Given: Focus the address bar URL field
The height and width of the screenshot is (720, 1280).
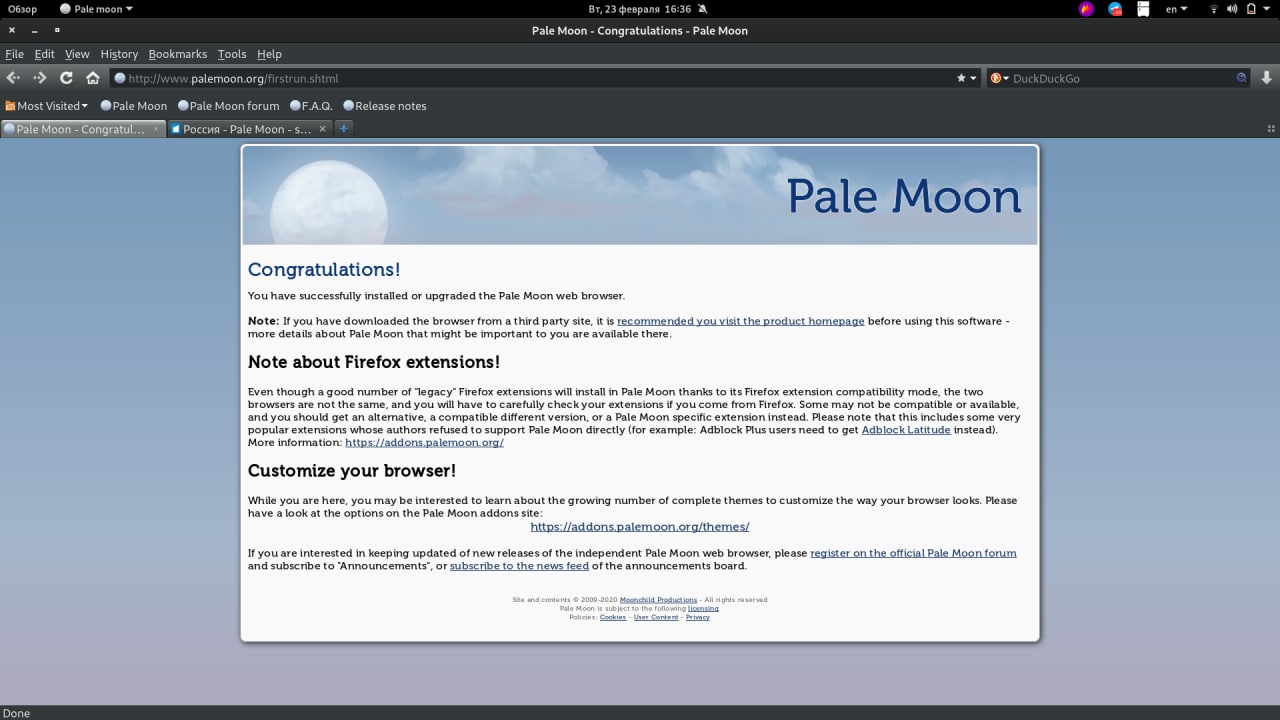Looking at the screenshot, I should (x=540, y=78).
